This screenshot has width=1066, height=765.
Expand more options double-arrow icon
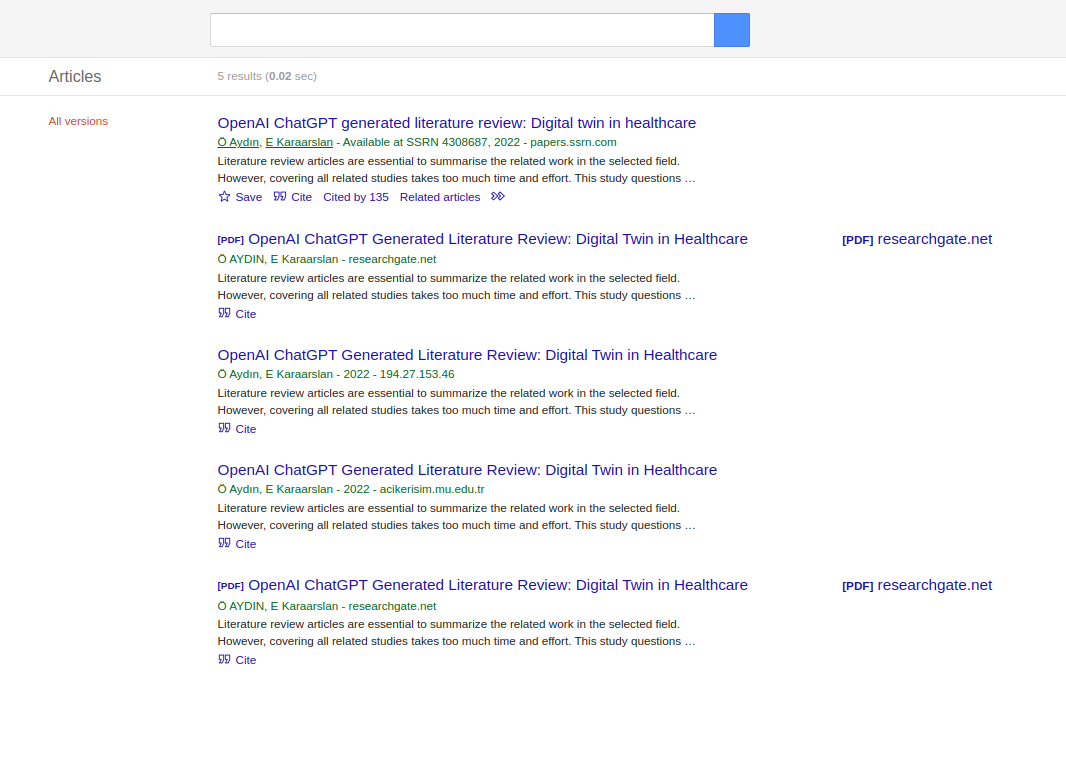(x=498, y=197)
